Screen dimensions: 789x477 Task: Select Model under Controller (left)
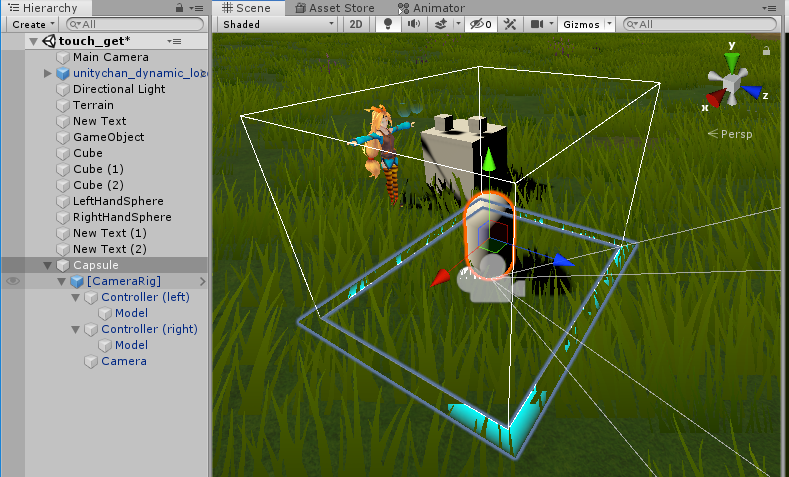(131, 313)
